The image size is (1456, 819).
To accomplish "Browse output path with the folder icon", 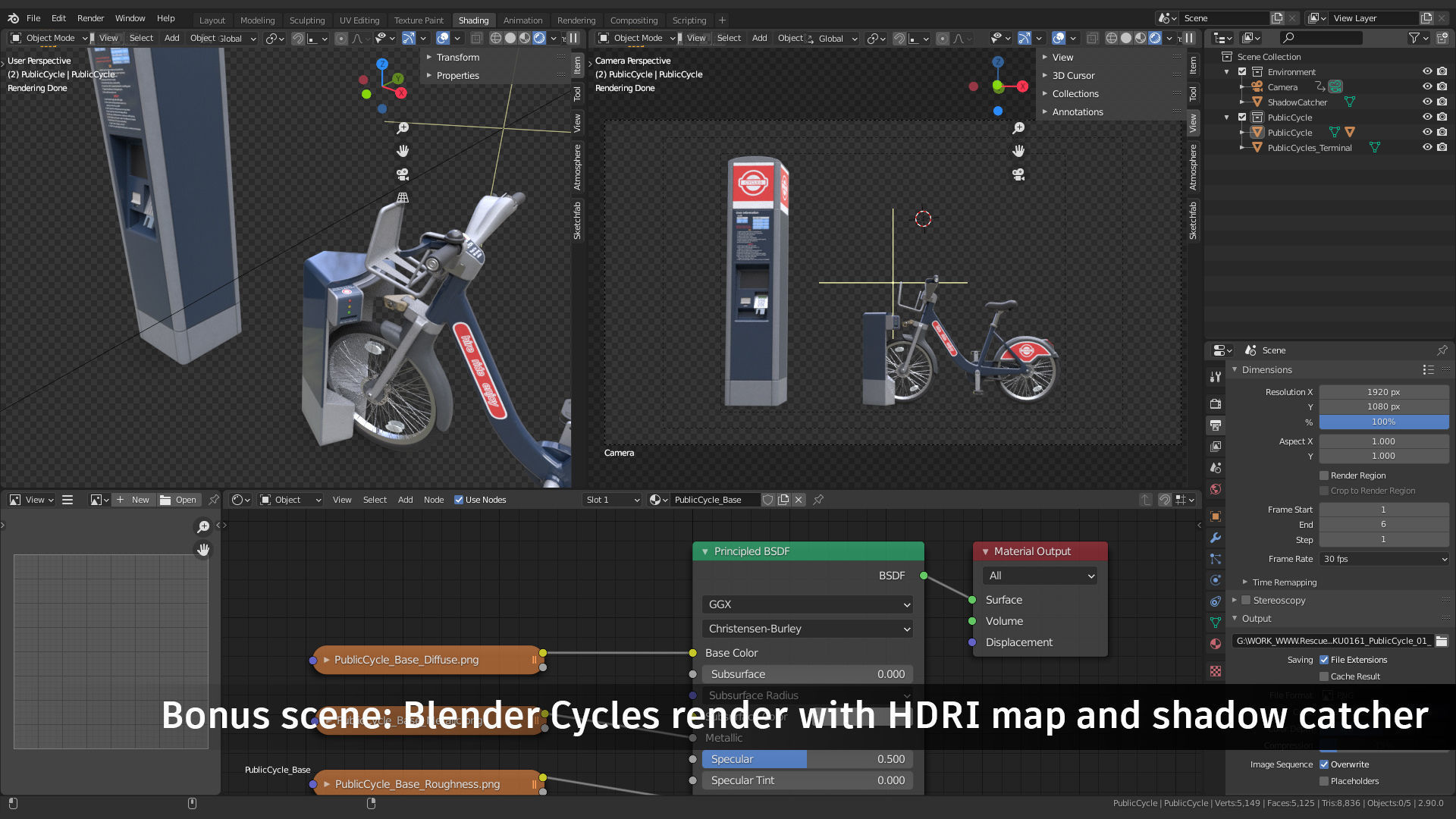I will point(1442,641).
